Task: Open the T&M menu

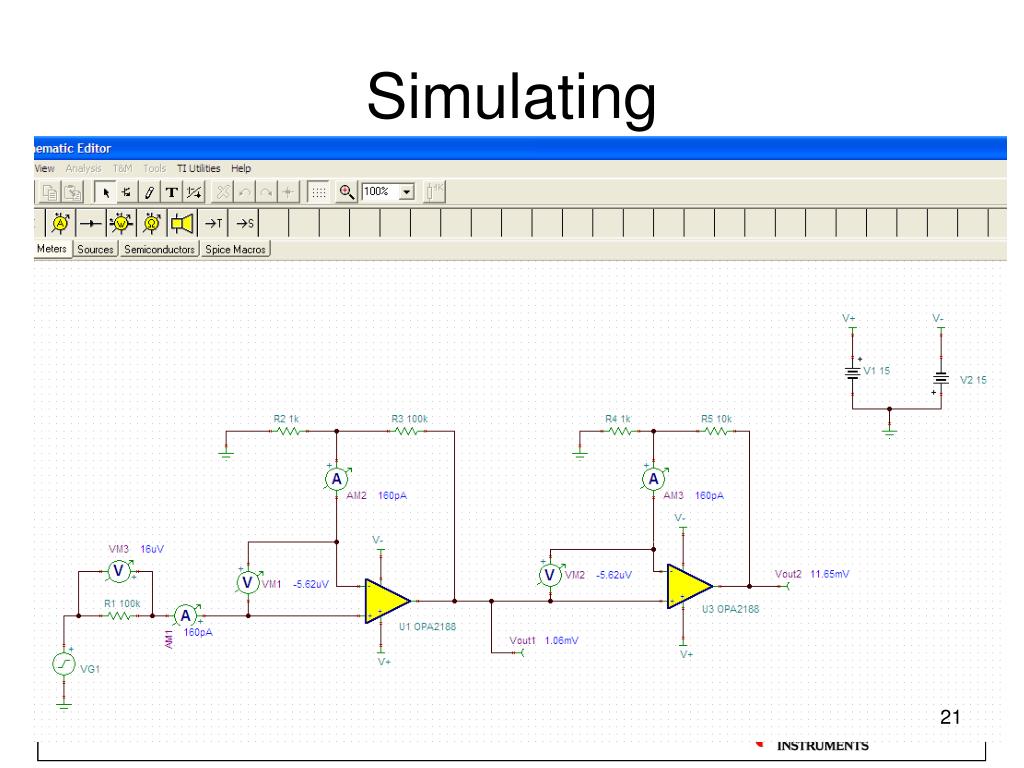Action: pyautogui.click(x=122, y=168)
